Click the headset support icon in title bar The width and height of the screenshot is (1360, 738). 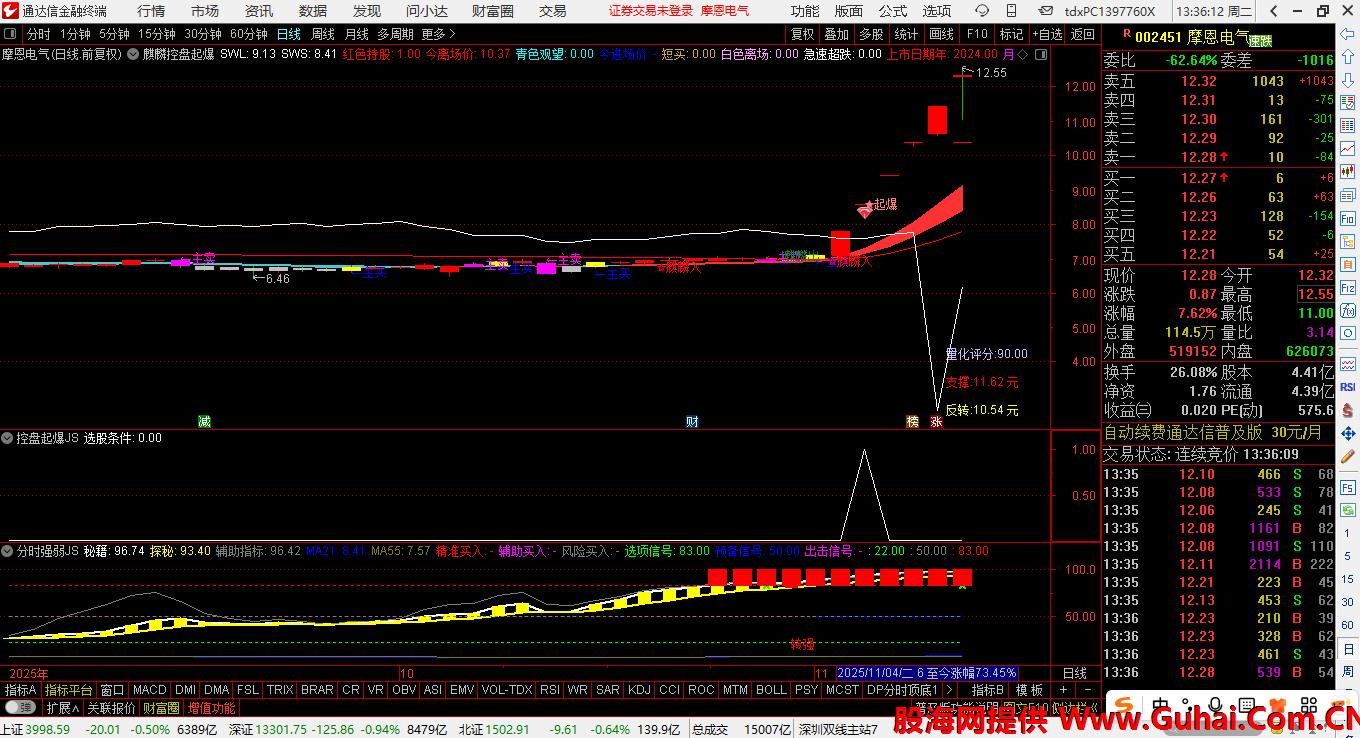coord(982,11)
